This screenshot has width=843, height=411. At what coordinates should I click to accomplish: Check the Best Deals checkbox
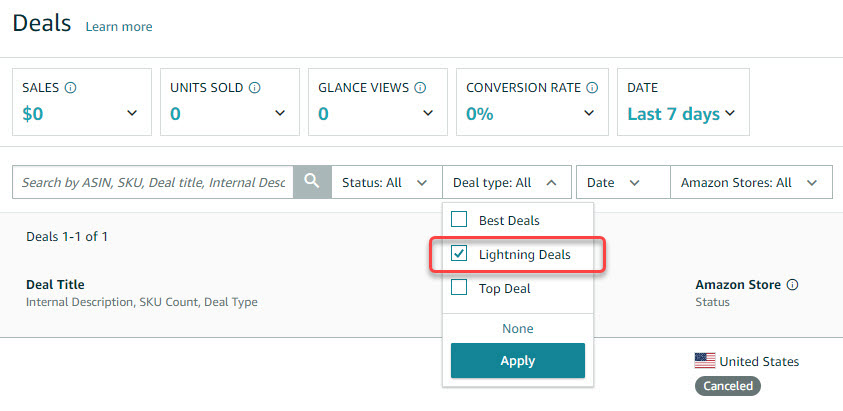(x=459, y=220)
